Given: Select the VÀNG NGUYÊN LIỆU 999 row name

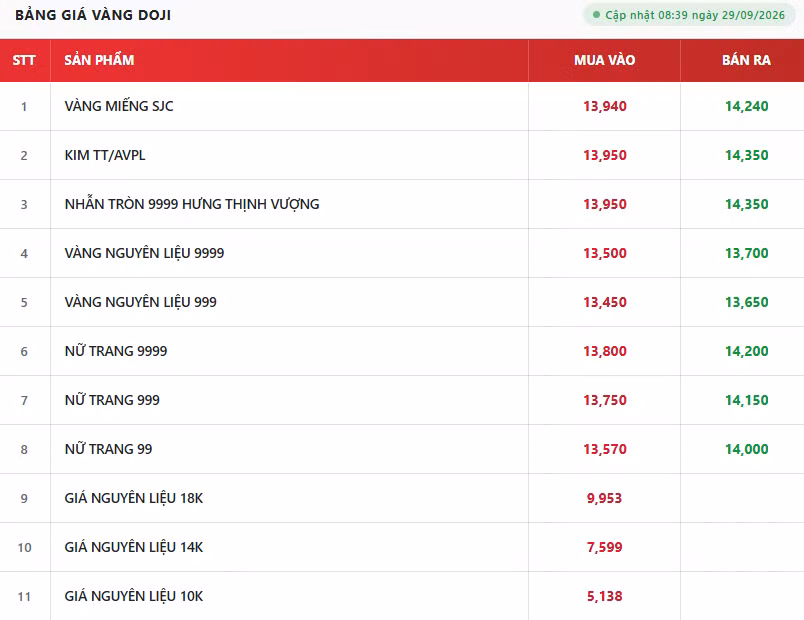Looking at the screenshot, I should 140,302.
